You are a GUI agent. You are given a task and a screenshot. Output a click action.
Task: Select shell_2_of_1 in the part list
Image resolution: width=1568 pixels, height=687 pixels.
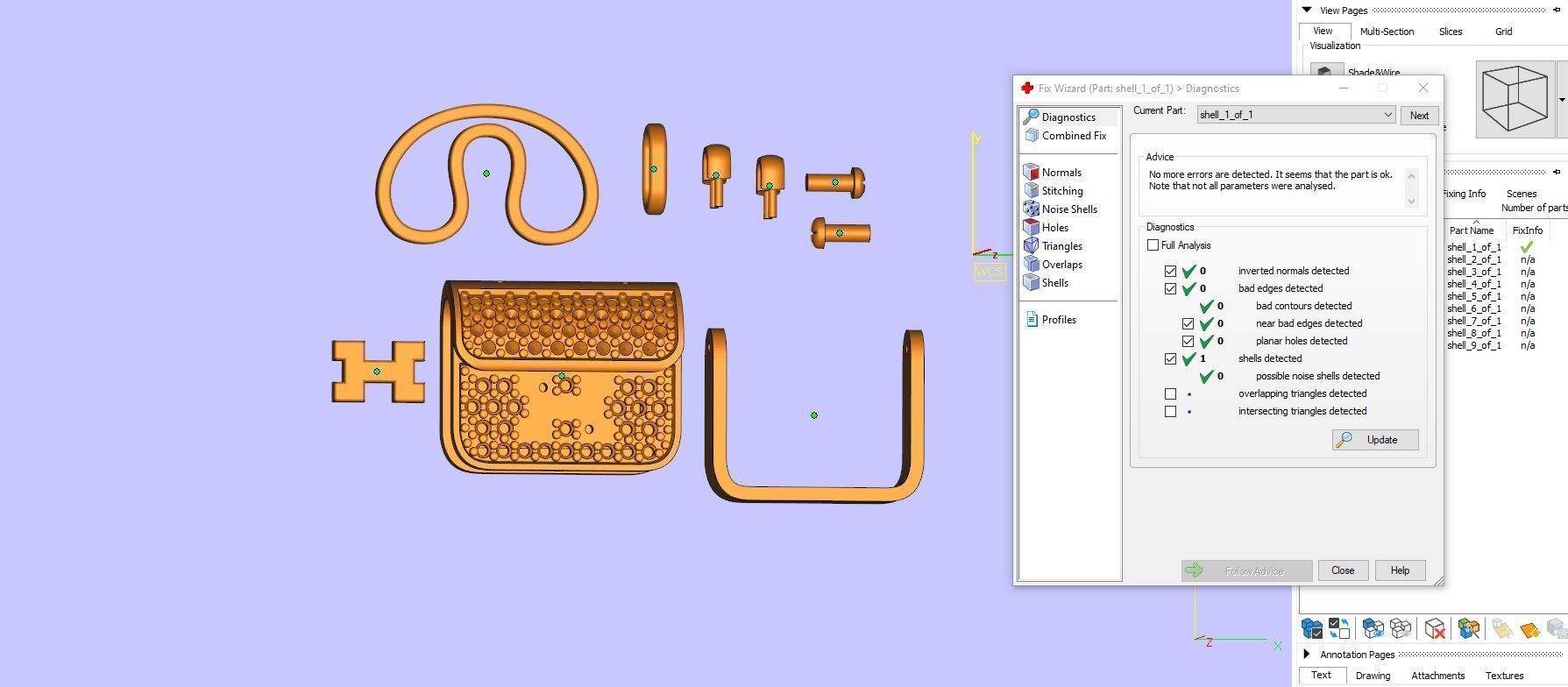tap(1473, 259)
